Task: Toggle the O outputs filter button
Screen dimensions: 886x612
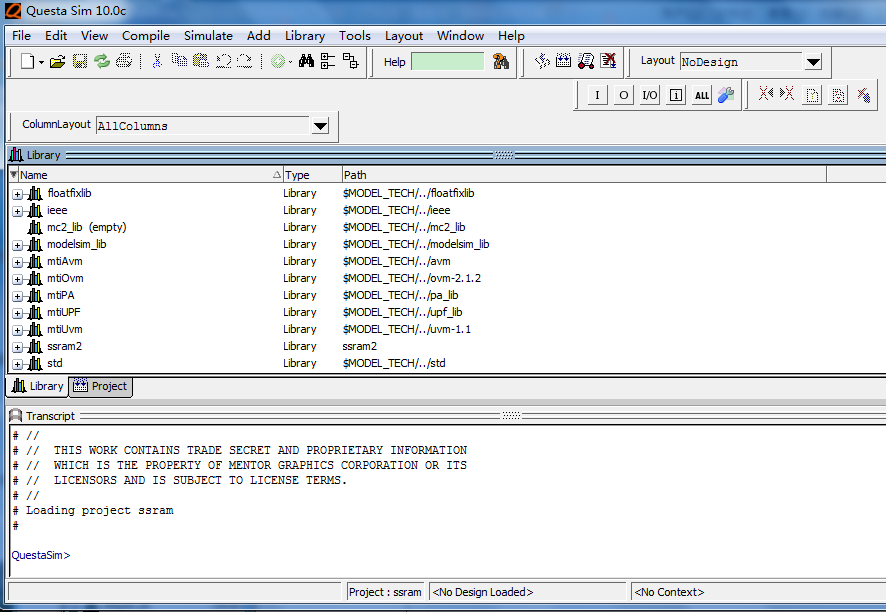Action: [623, 95]
